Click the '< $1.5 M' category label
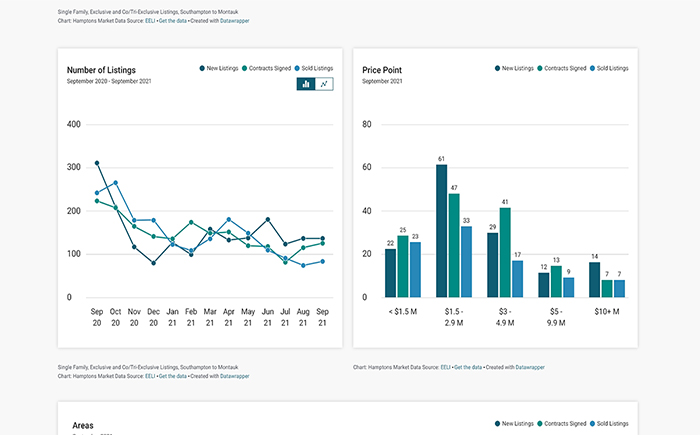Viewport: 700px width, 435px height. click(x=403, y=312)
